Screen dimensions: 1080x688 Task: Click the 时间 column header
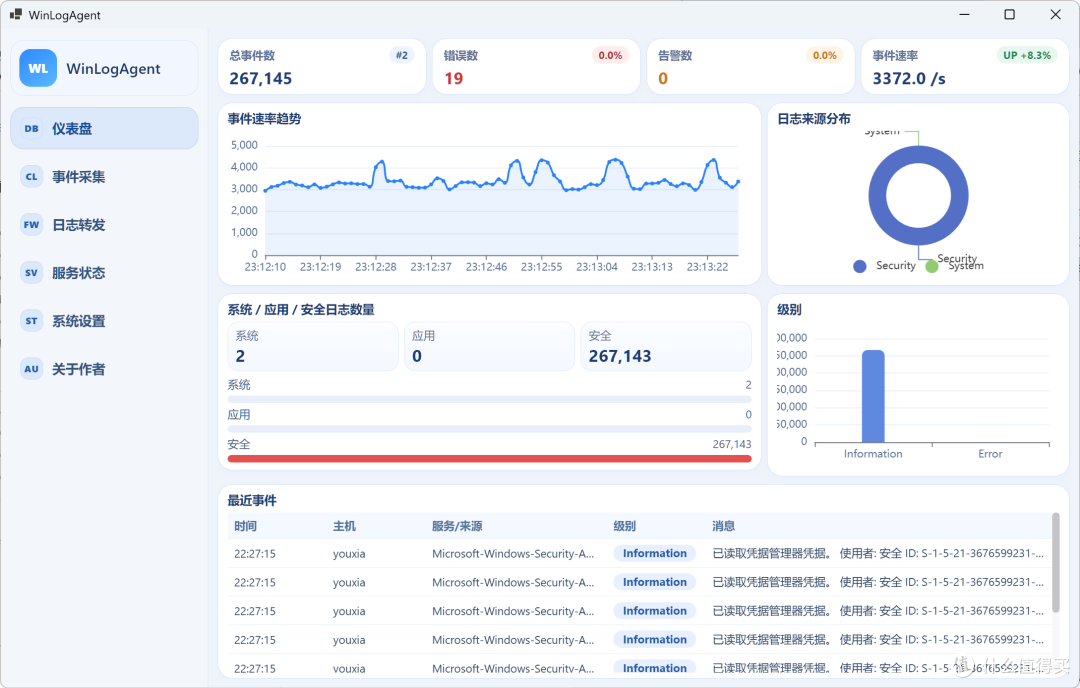click(245, 526)
